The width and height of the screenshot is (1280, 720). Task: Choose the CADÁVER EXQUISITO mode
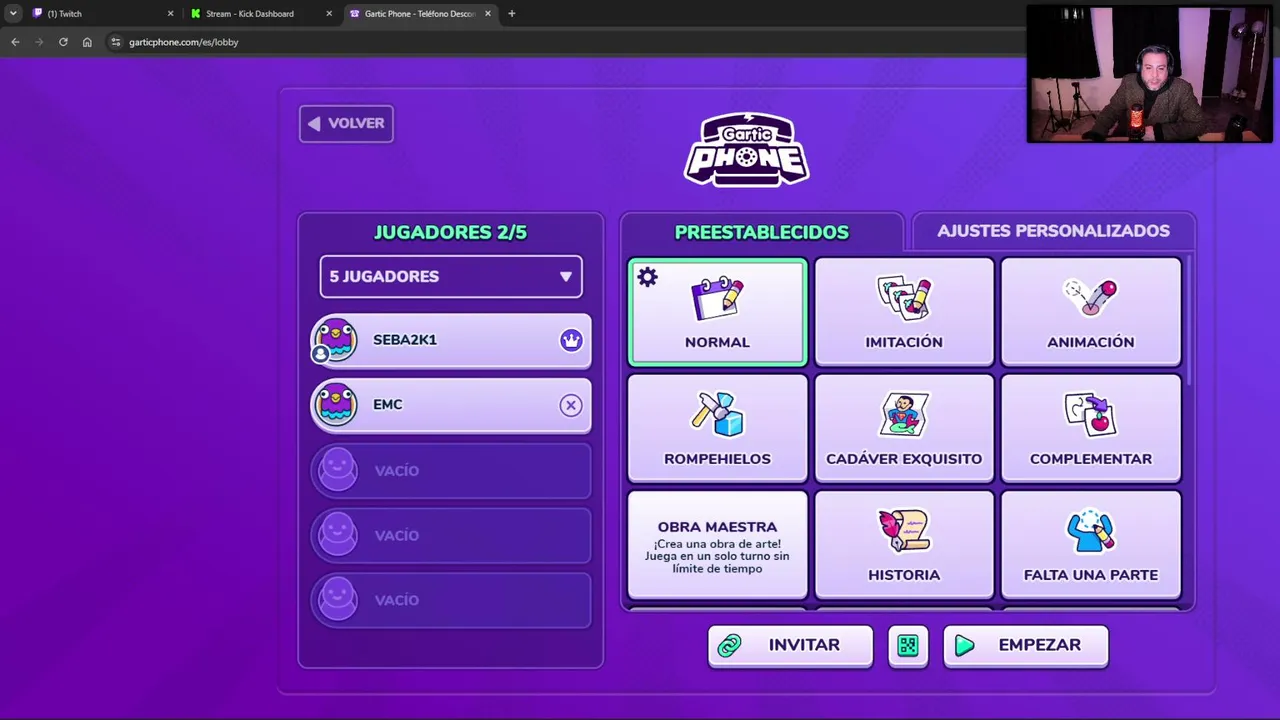pyautogui.click(x=904, y=429)
